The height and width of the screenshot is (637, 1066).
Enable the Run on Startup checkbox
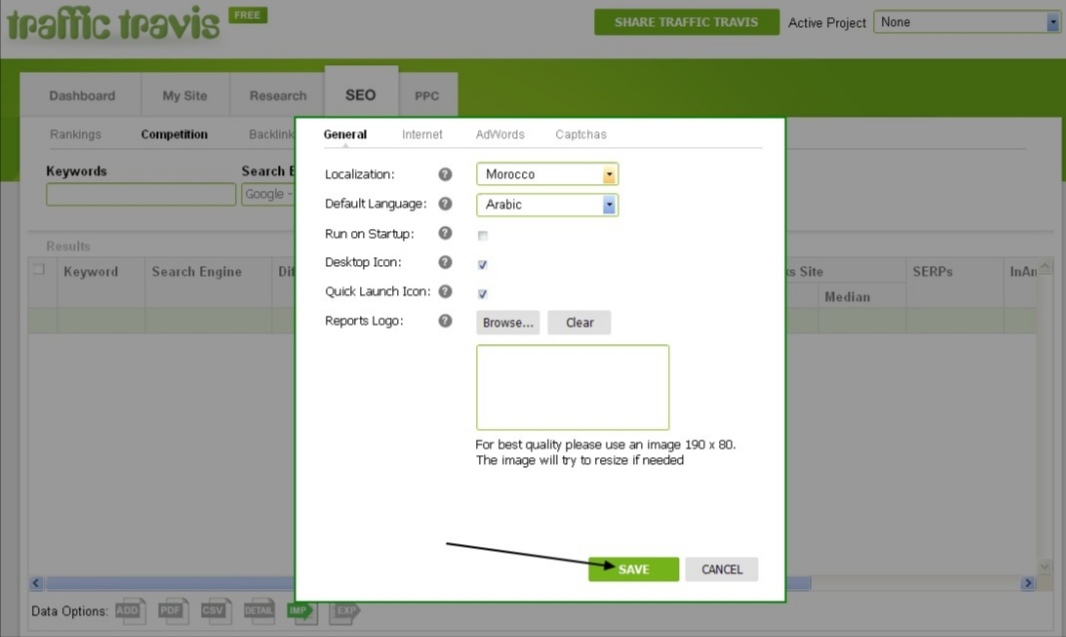(482, 236)
